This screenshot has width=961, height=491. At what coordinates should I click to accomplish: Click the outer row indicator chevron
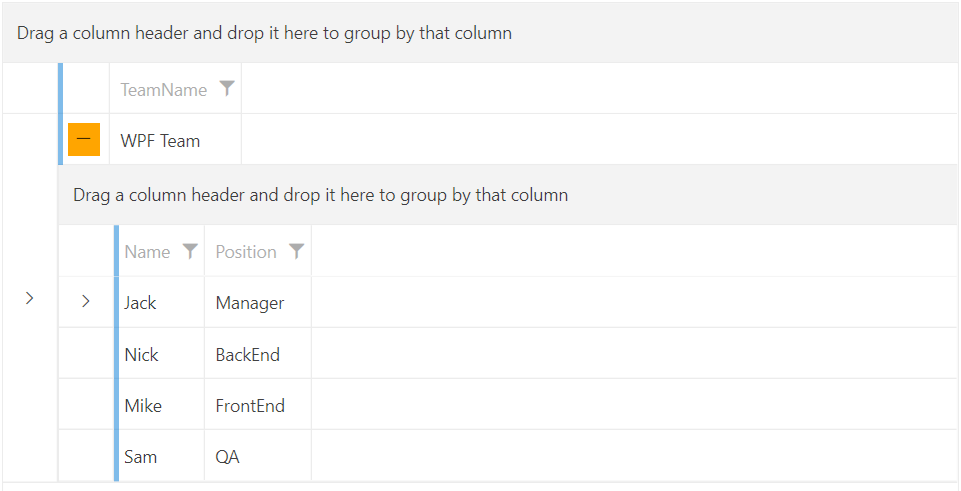click(x=30, y=298)
